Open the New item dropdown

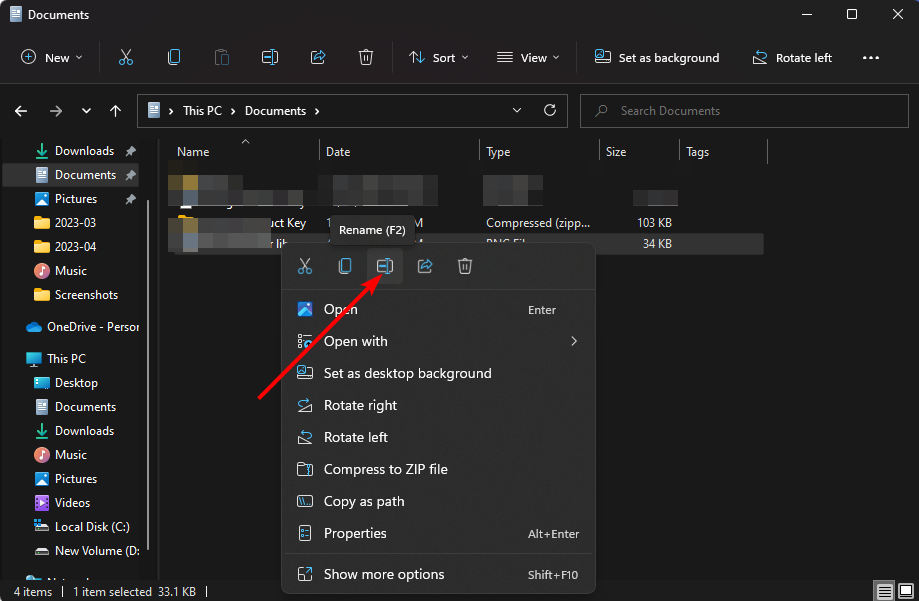click(x=52, y=57)
